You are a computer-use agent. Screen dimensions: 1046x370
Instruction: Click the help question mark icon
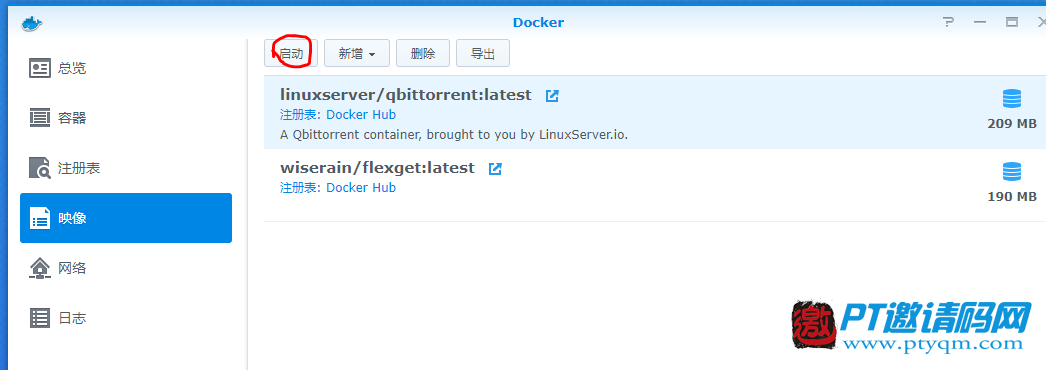(x=948, y=22)
